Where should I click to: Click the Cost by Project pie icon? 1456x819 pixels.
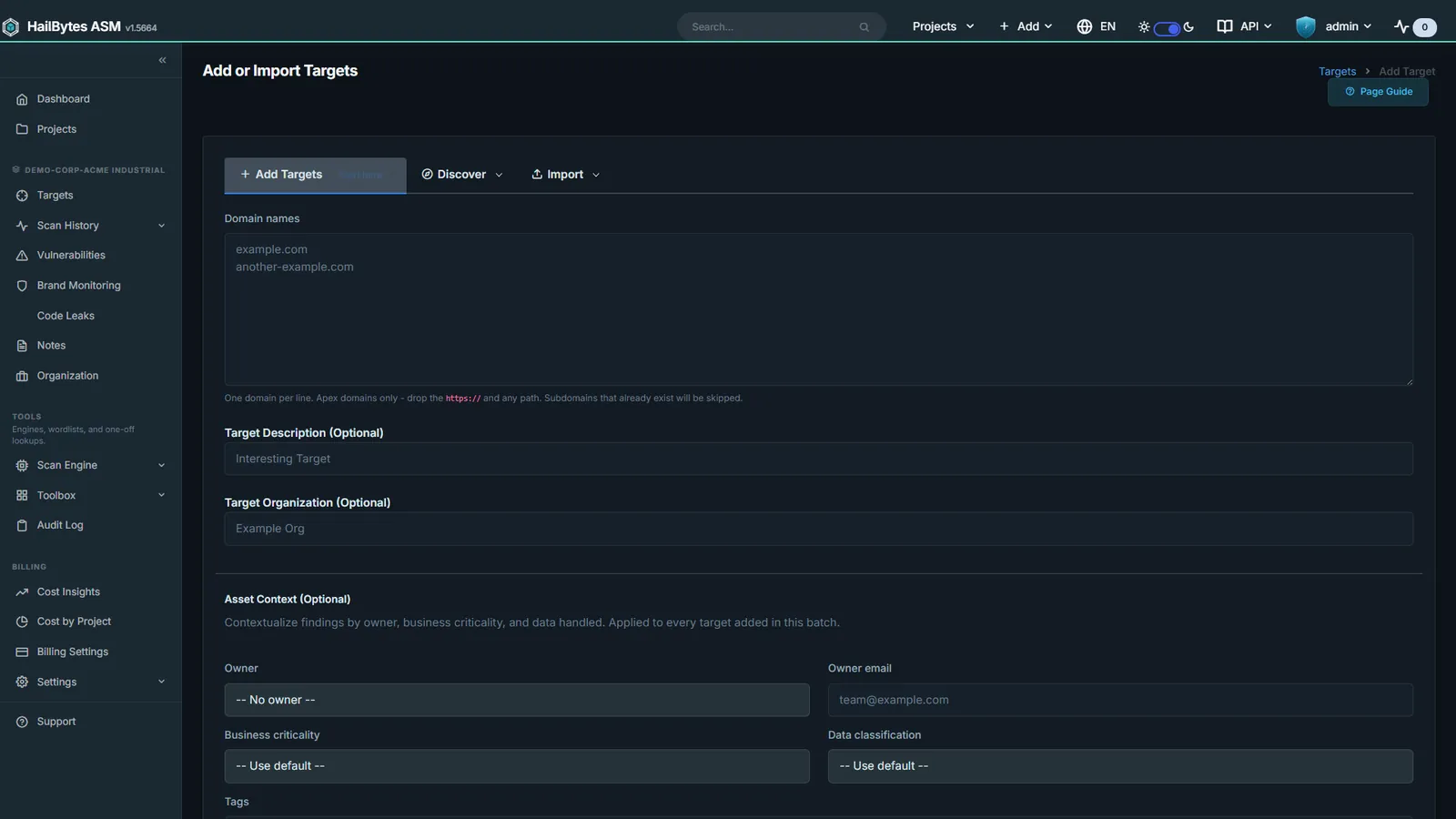point(22,622)
